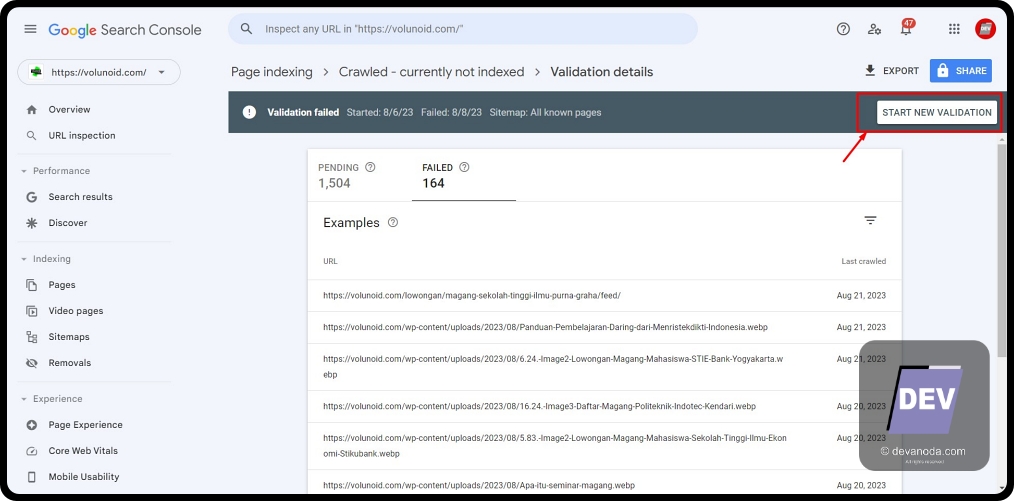Viewport: 1014px width, 501px height.
Task: Click the Validation failed alert icon
Action: point(249,112)
